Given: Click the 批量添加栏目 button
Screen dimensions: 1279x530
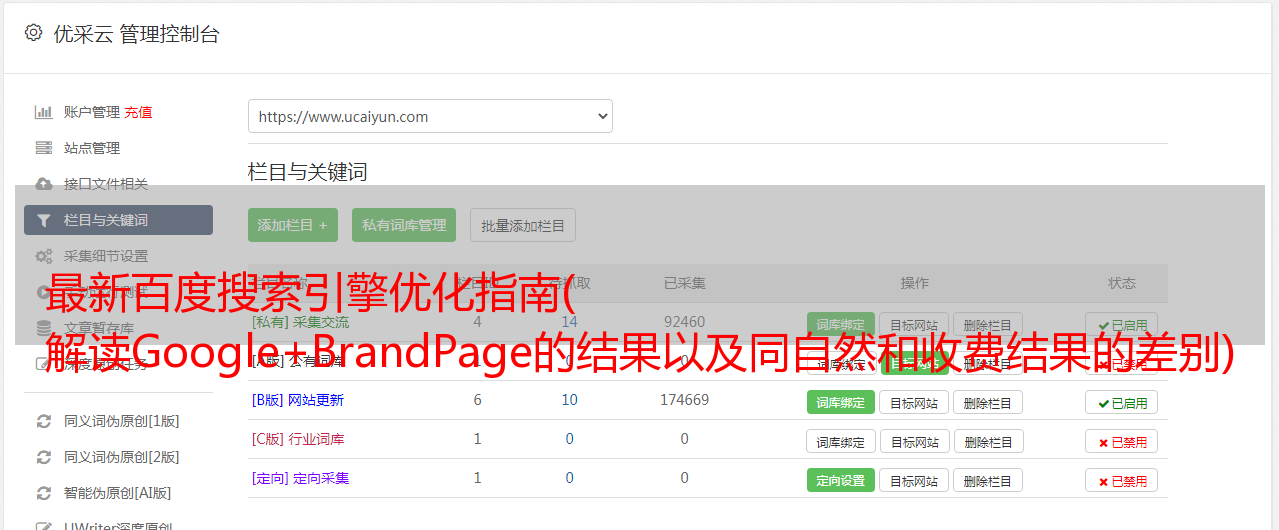Looking at the screenshot, I should coord(523,225).
